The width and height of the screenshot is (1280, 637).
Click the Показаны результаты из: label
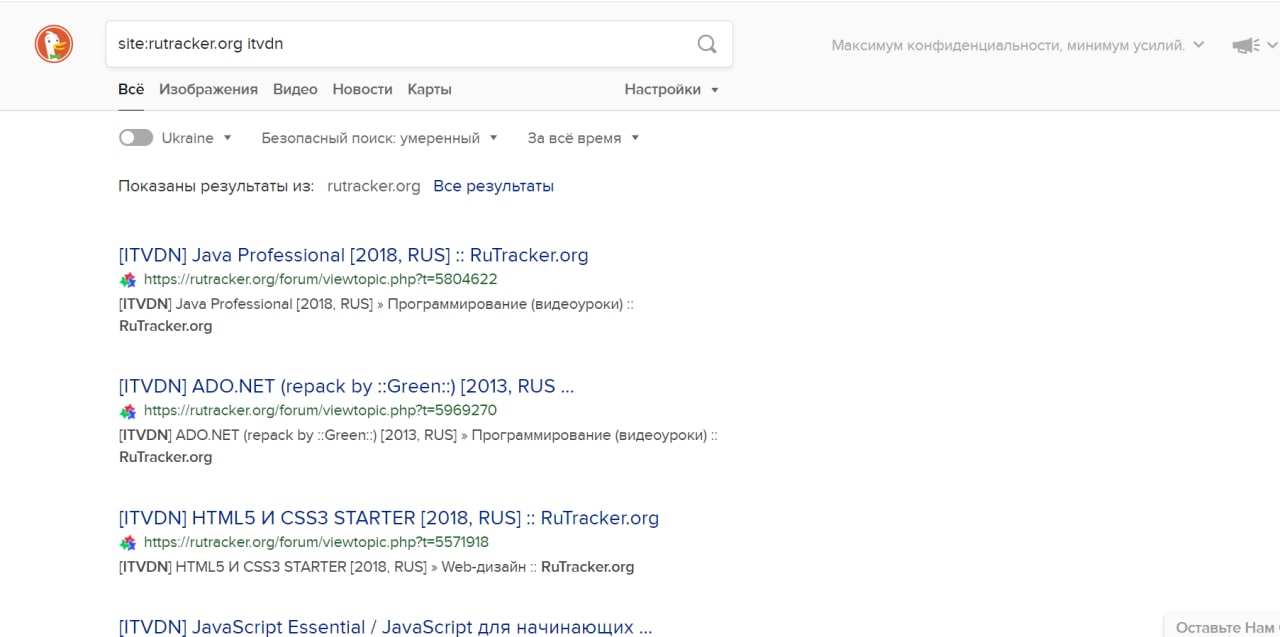pos(216,186)
